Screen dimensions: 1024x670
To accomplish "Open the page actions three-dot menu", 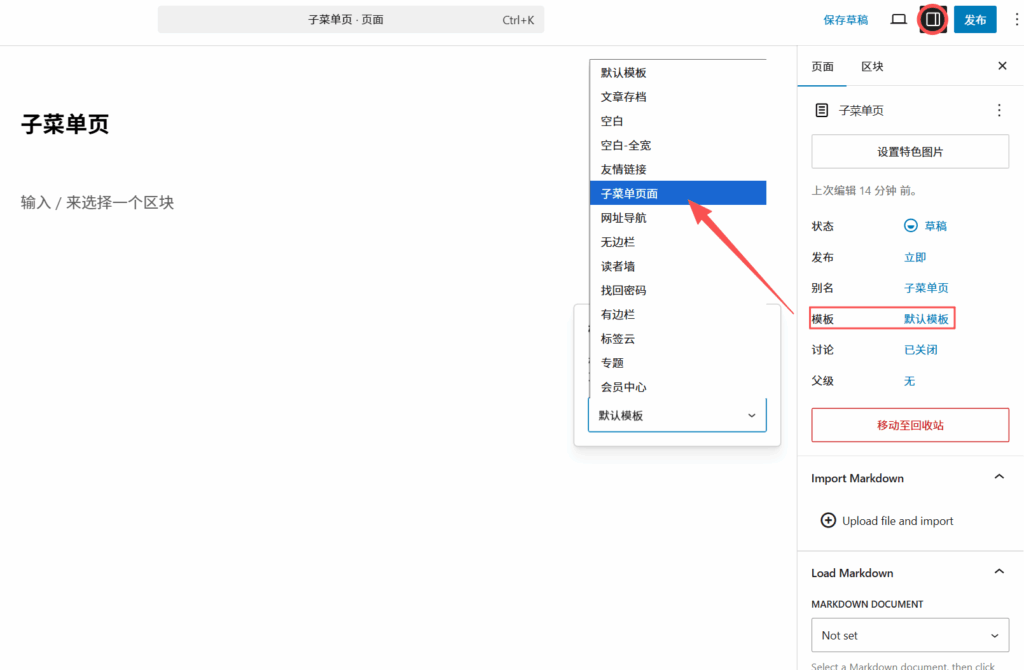I will [998, 110].
